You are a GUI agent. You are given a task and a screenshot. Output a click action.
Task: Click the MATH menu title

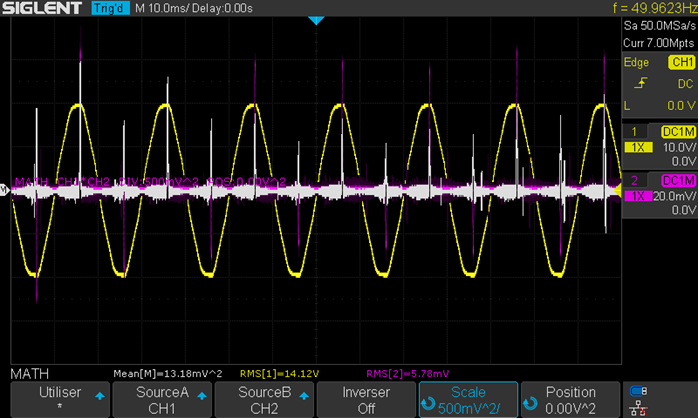point(29,374)
